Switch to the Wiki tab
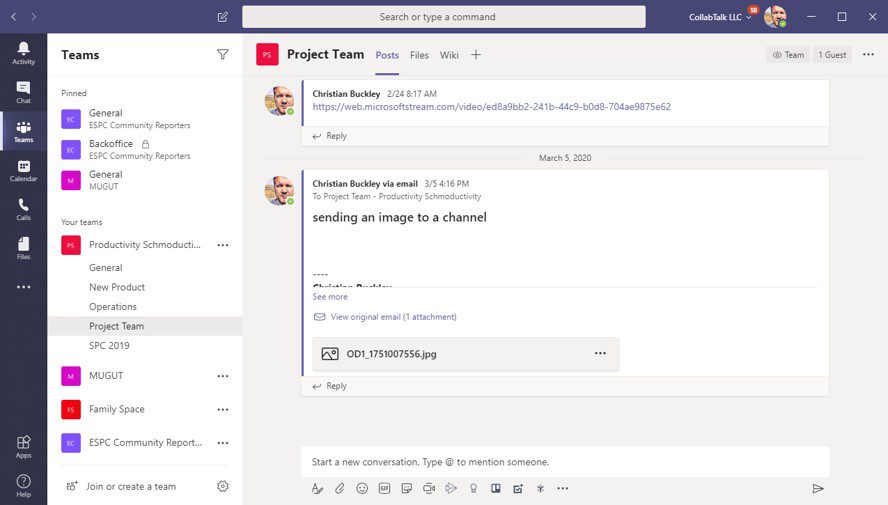Viewport: 888px width, 505px height. click(x=449, y=55)
